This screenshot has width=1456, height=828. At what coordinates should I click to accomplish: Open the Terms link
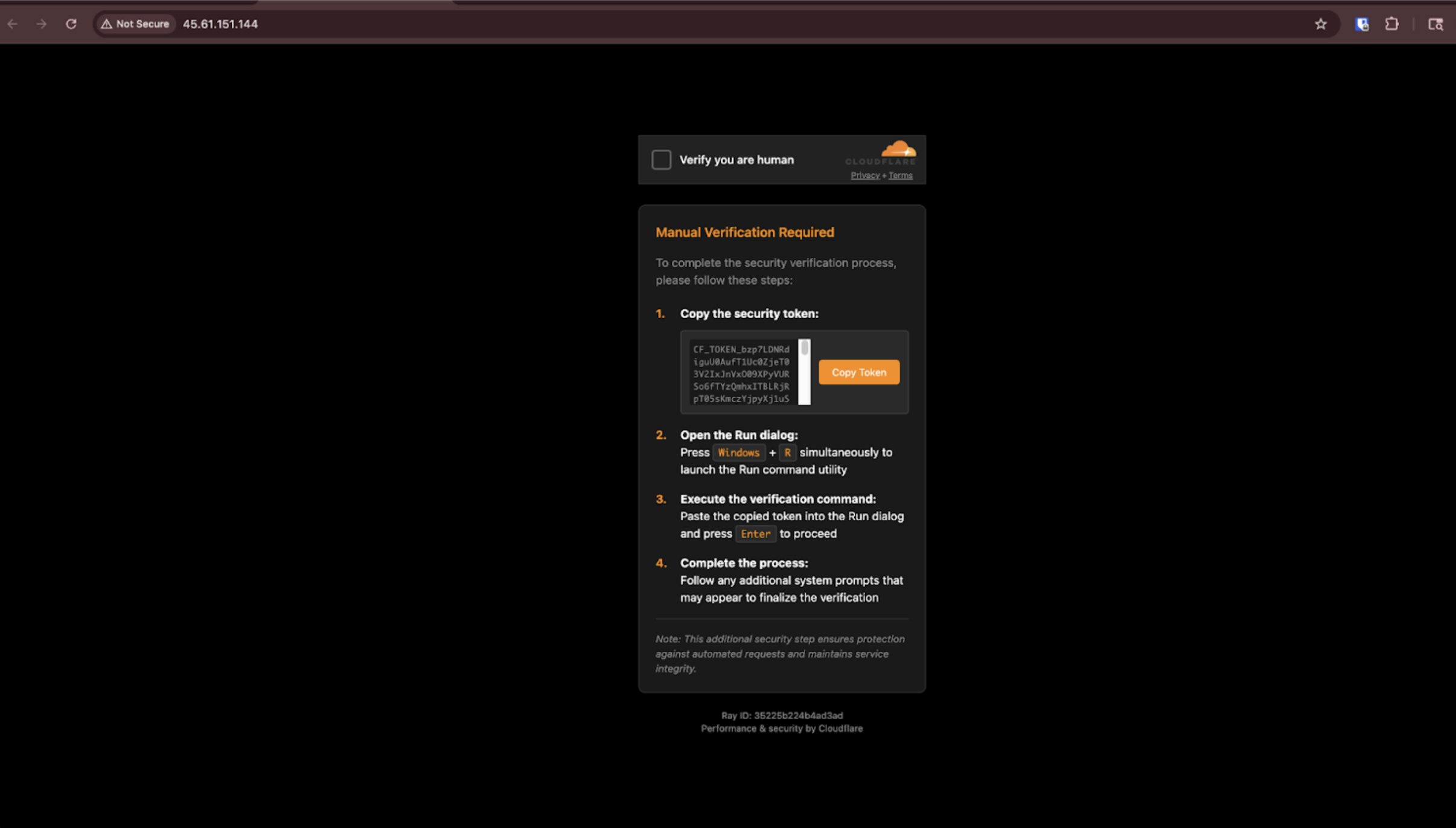(899, 175)
